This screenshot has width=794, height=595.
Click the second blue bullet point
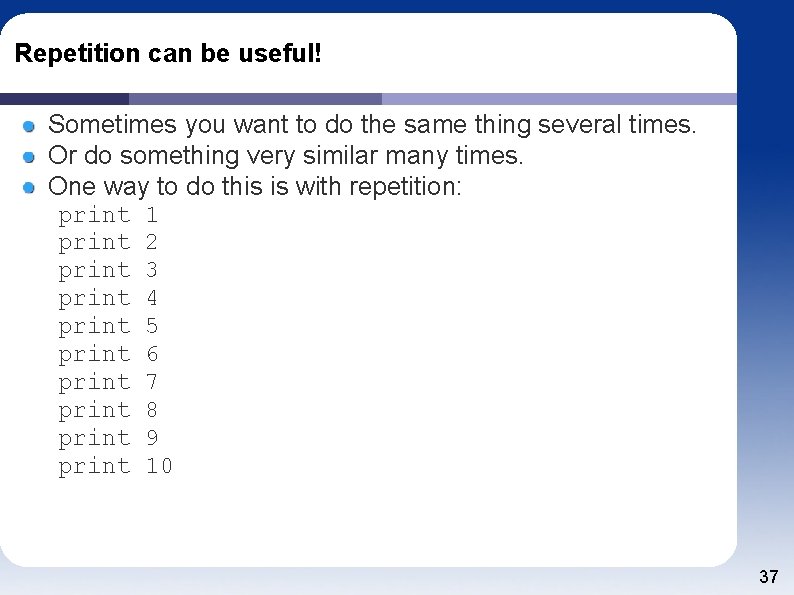click(29, 157)
